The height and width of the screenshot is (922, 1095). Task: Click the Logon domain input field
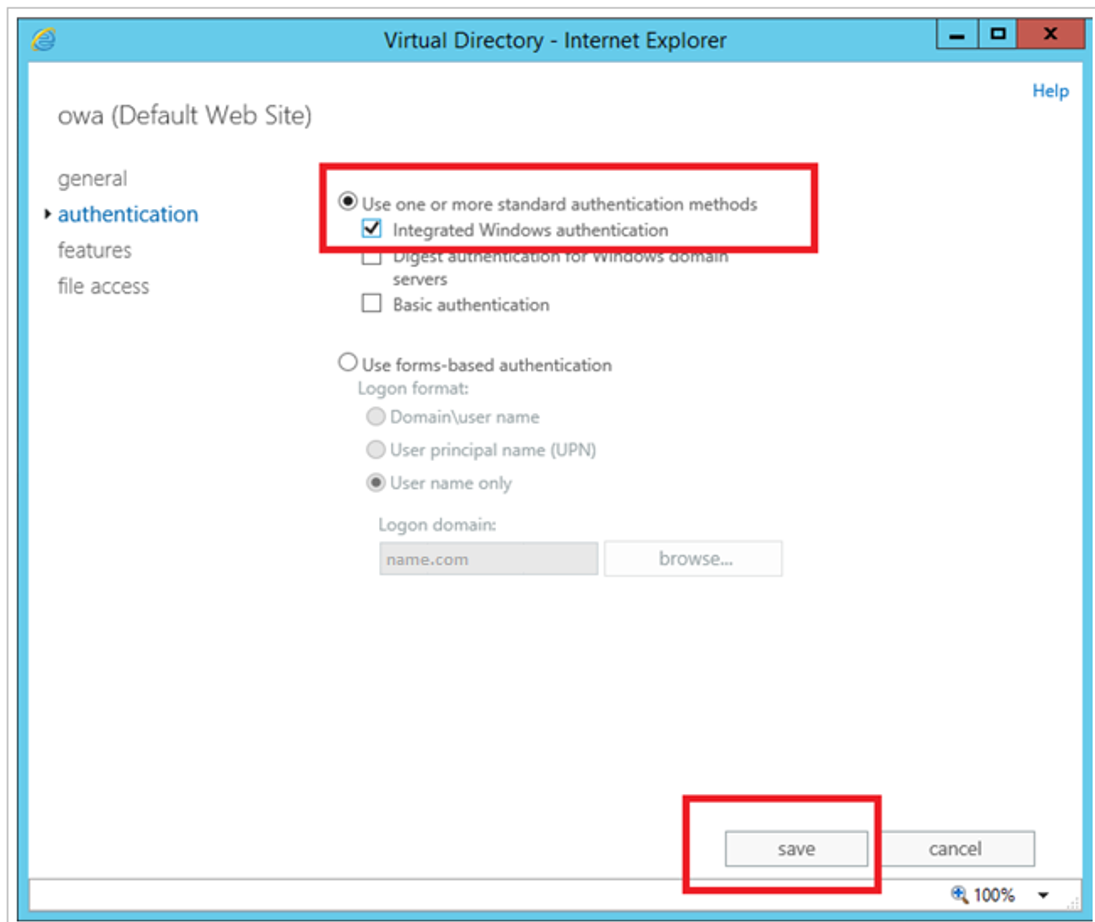click(489, 559)
